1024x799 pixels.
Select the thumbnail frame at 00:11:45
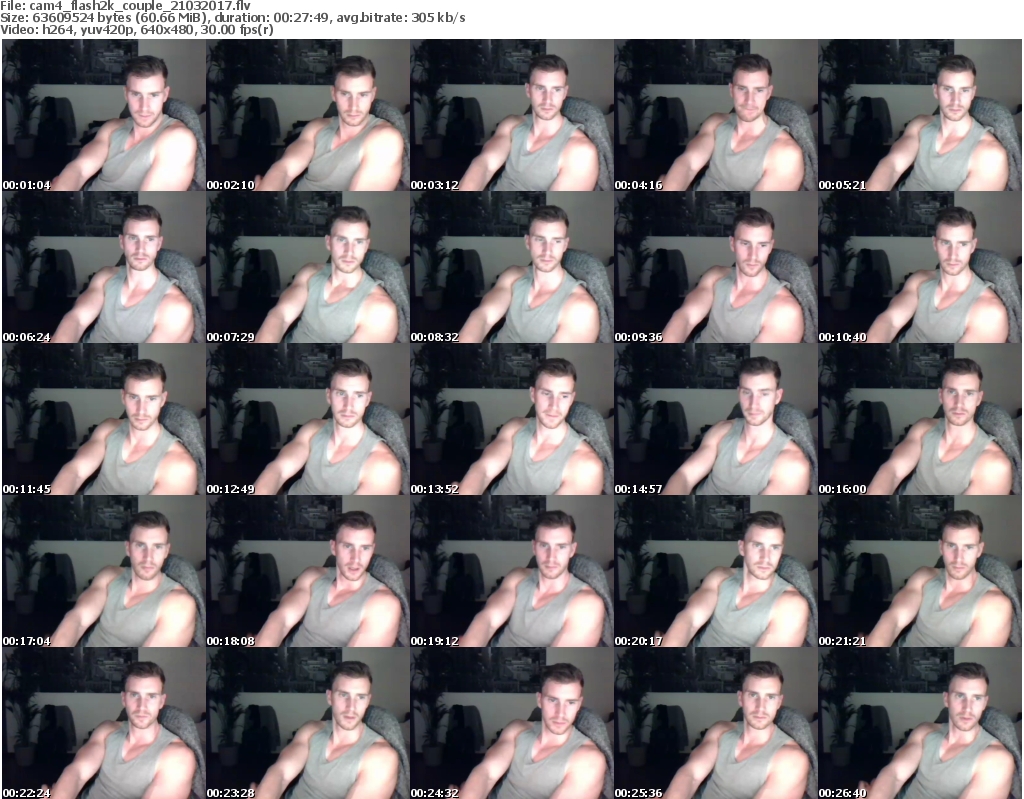[104, 419]
